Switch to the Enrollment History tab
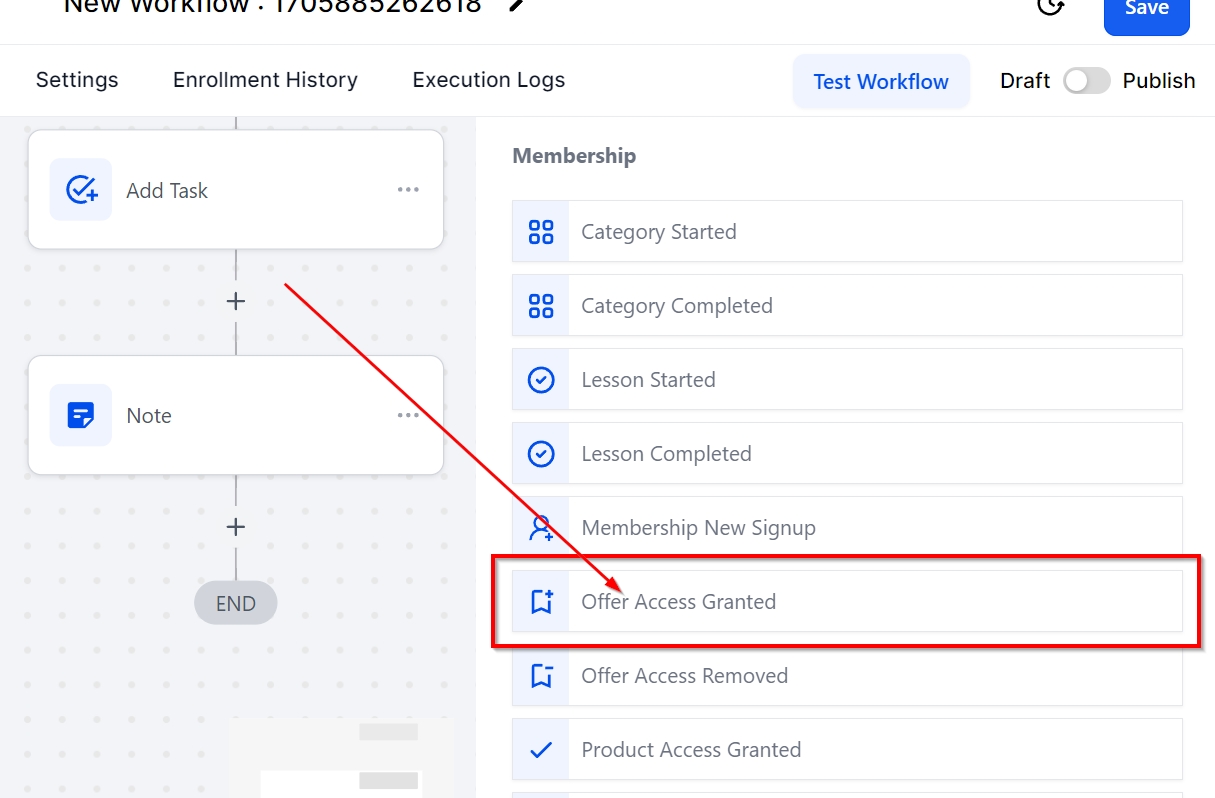Viewport: 1215px width, 798px height. [265, 80]
